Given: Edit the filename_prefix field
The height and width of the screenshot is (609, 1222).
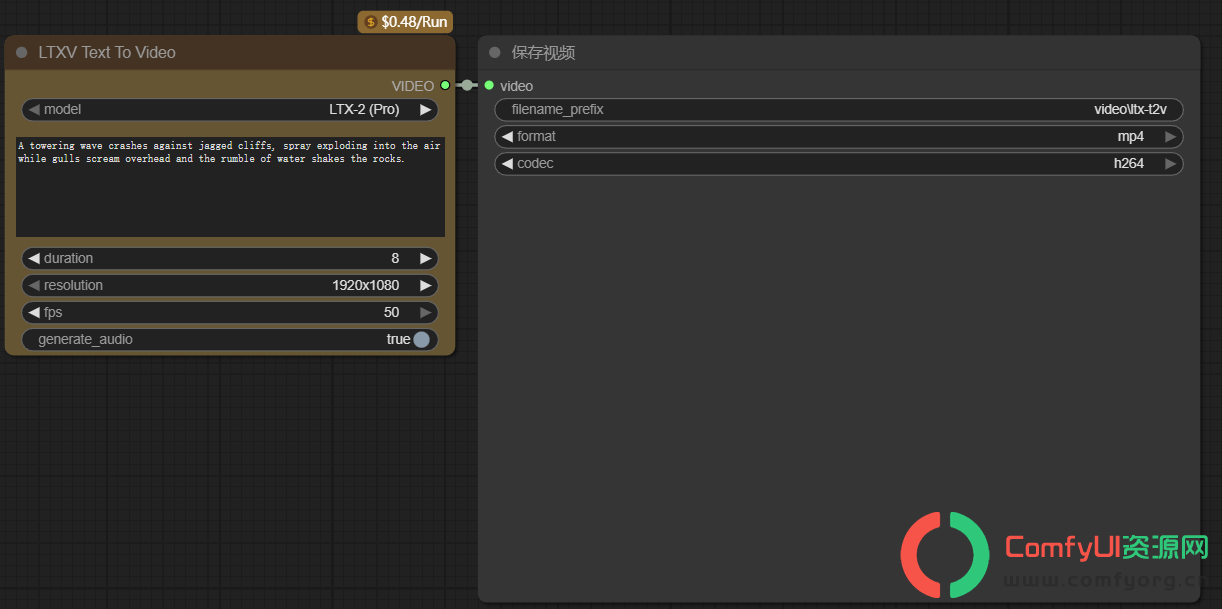Looking at the screenshot, I should coord(839,109).
